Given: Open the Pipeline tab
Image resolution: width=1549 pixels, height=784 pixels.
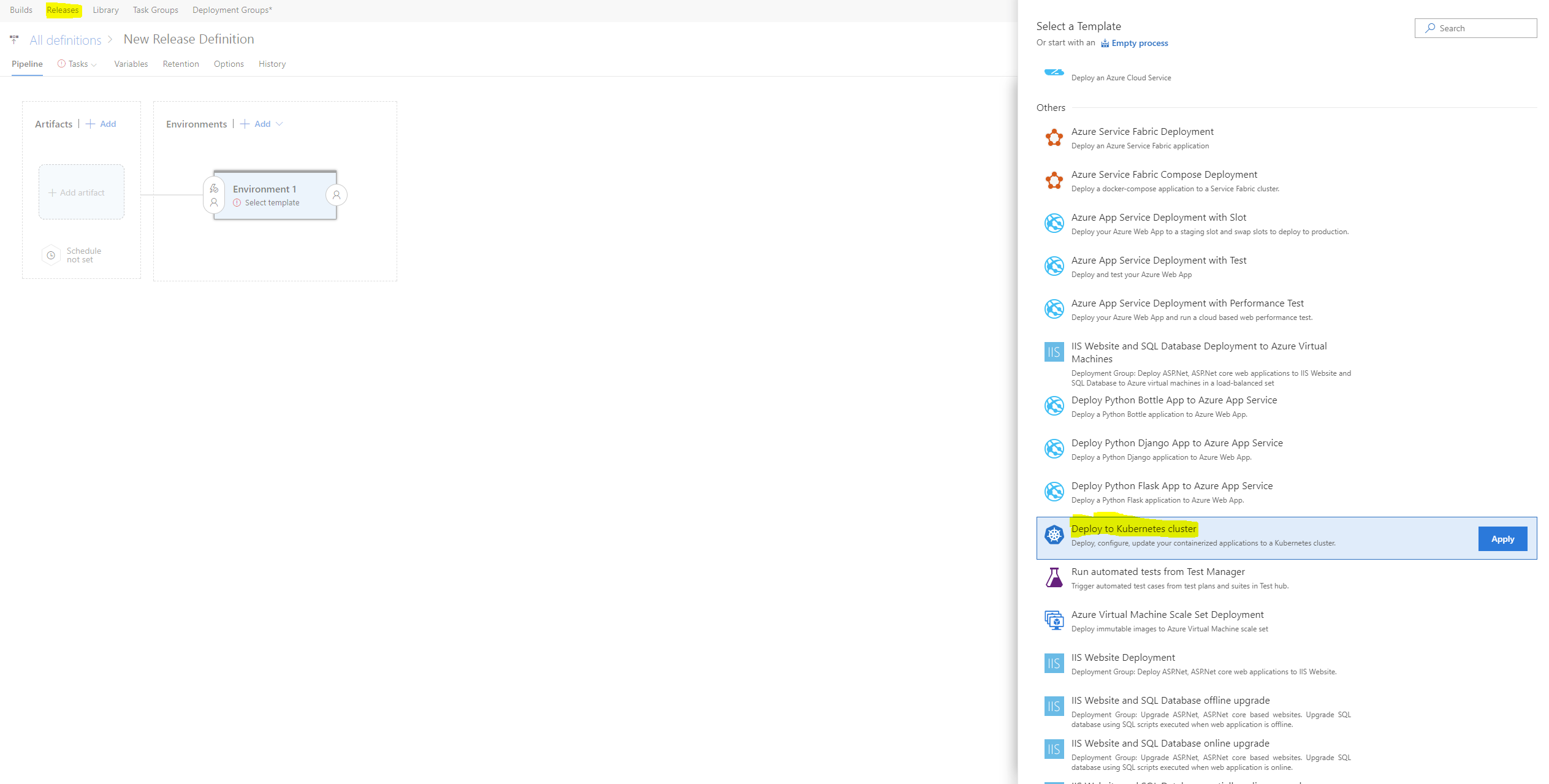Looking at the screenshot, I should point(27,64).
